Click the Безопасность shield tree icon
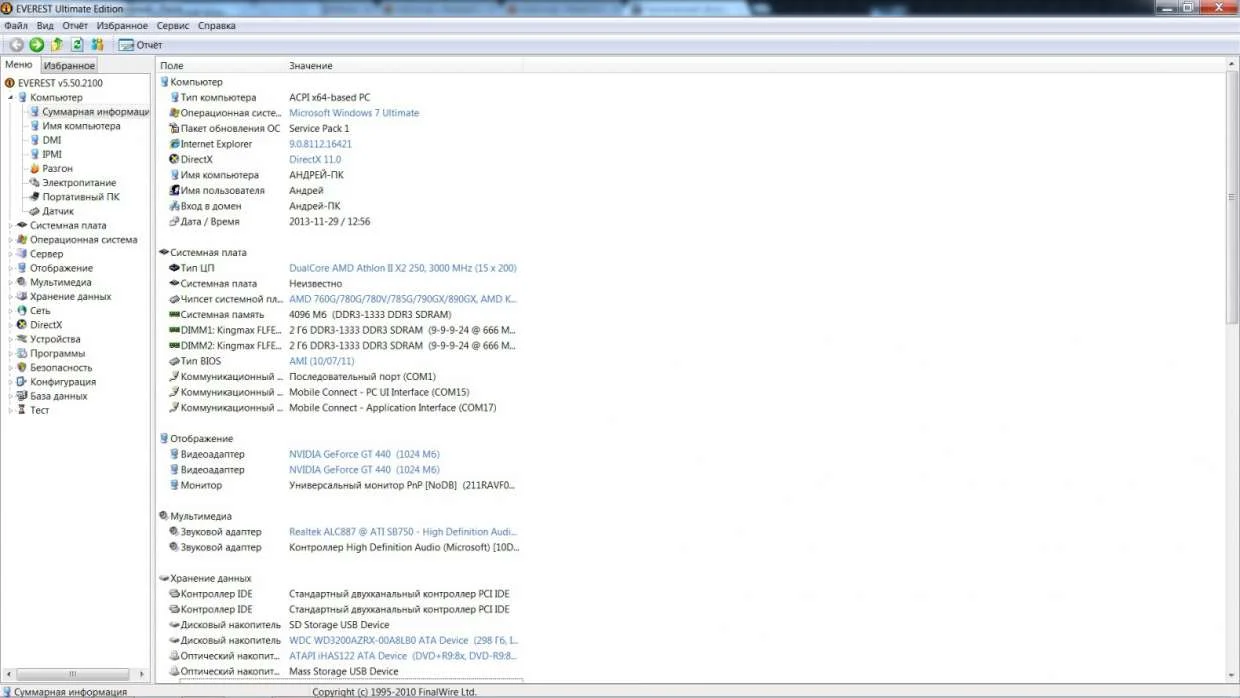This screenshot has height=698, width=1240. 22,367
